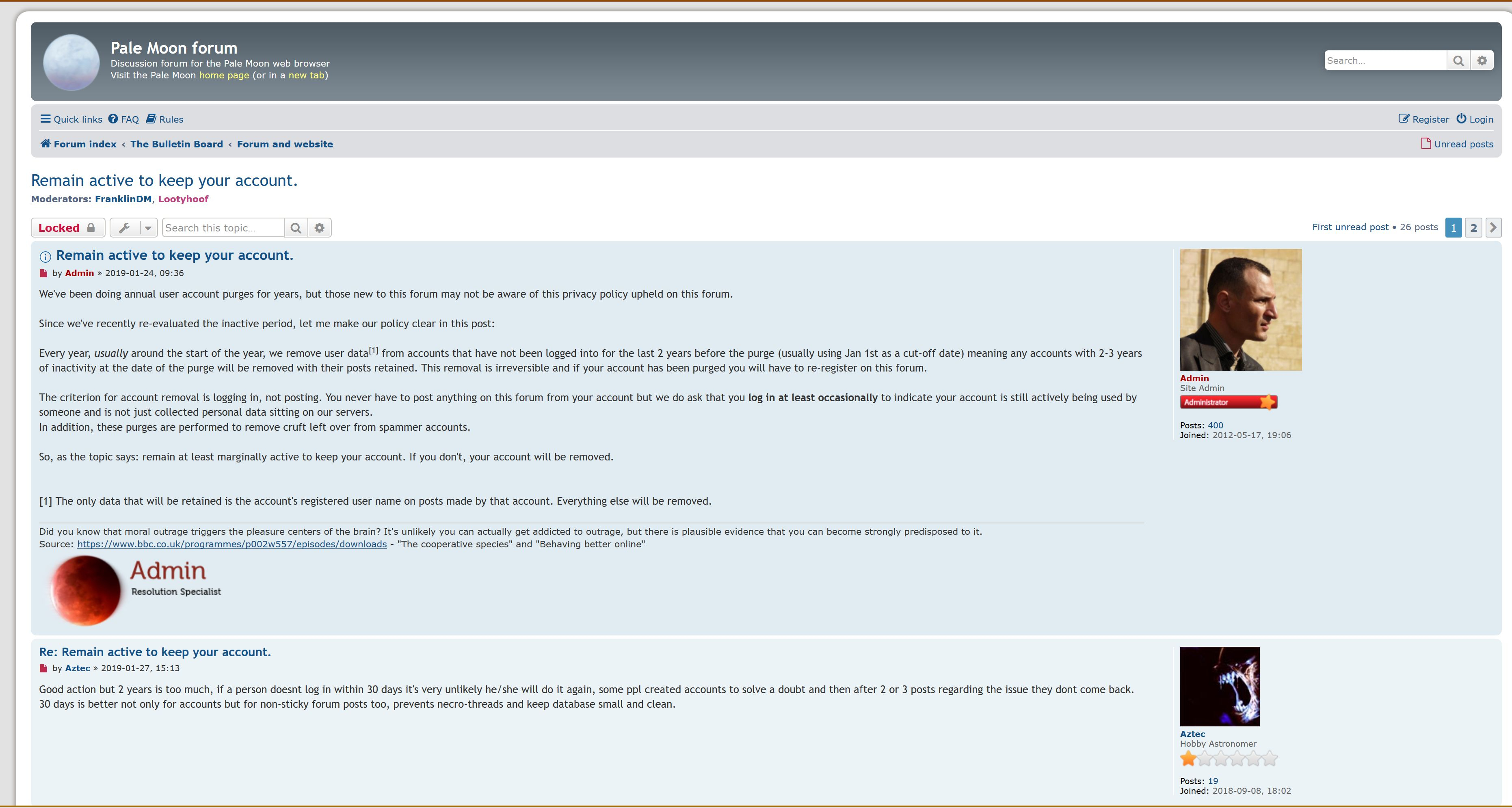Click the post icon beside Aztec byline

click(x=43, y=668)
